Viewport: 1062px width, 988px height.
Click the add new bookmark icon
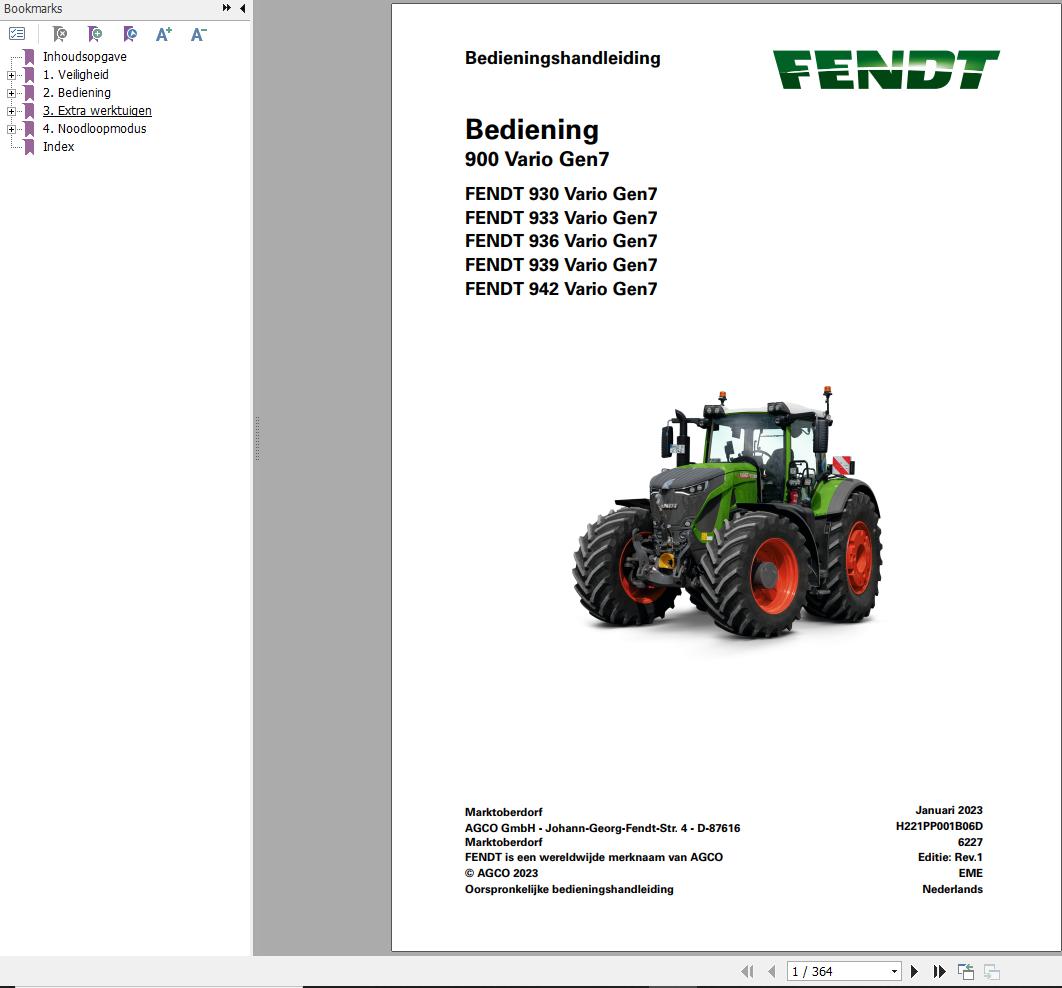[95, 34]
